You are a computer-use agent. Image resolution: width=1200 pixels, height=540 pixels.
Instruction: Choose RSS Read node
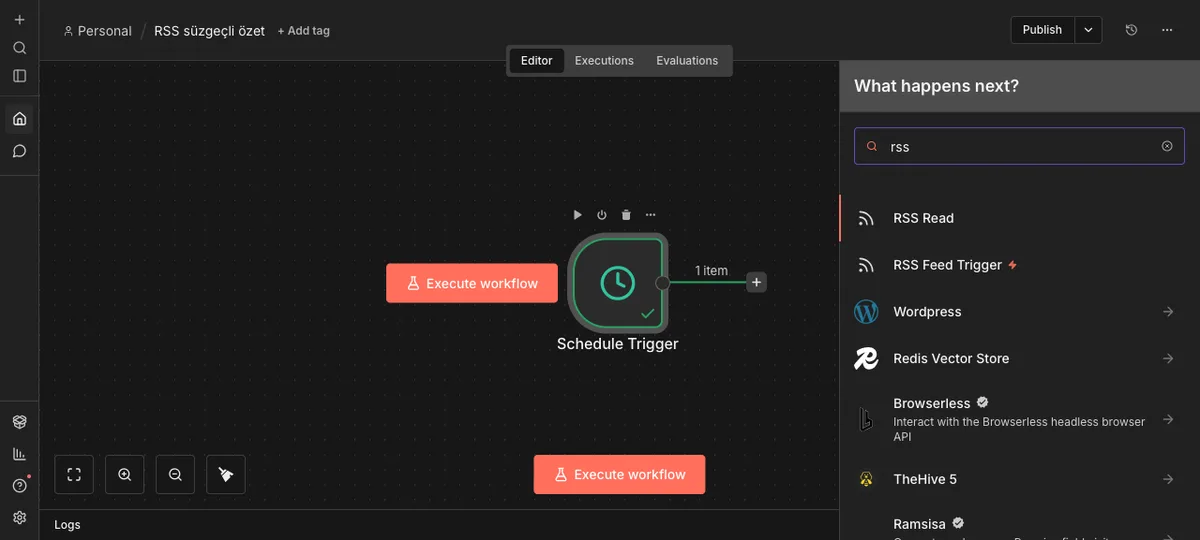1019,218
